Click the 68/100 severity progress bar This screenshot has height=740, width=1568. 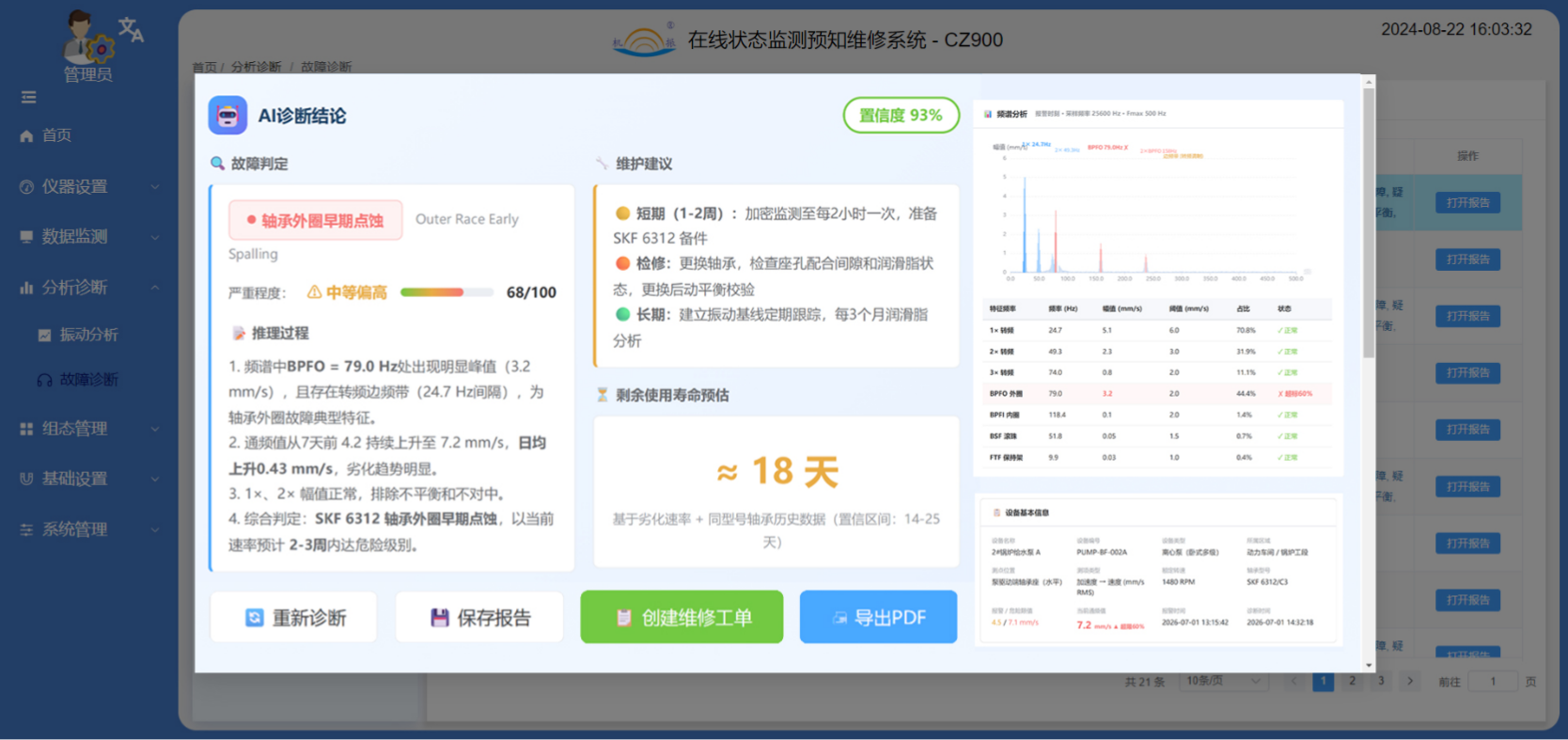point(447,292)
